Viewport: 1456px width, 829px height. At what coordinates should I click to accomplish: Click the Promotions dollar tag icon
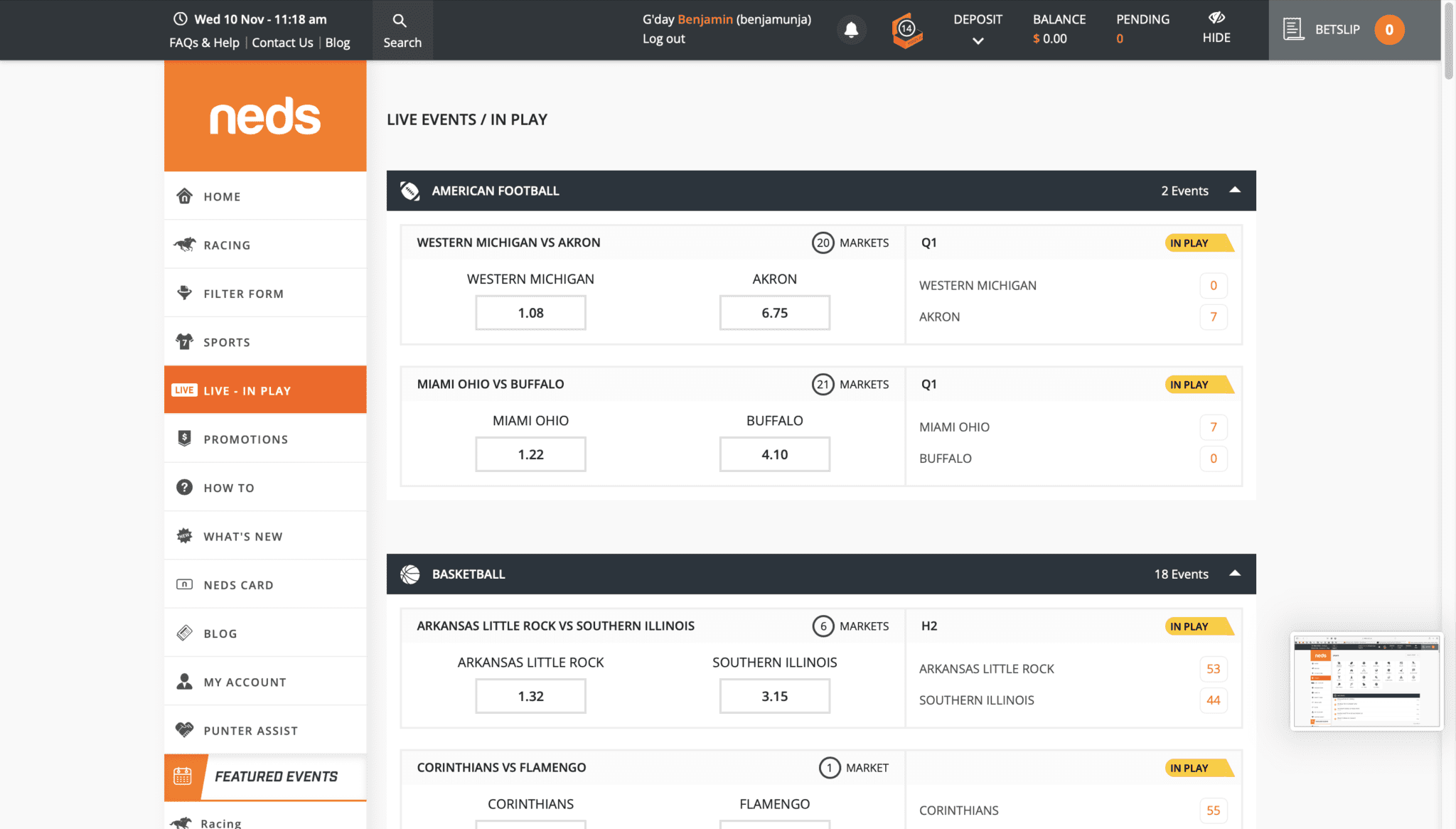coord(184,438)
